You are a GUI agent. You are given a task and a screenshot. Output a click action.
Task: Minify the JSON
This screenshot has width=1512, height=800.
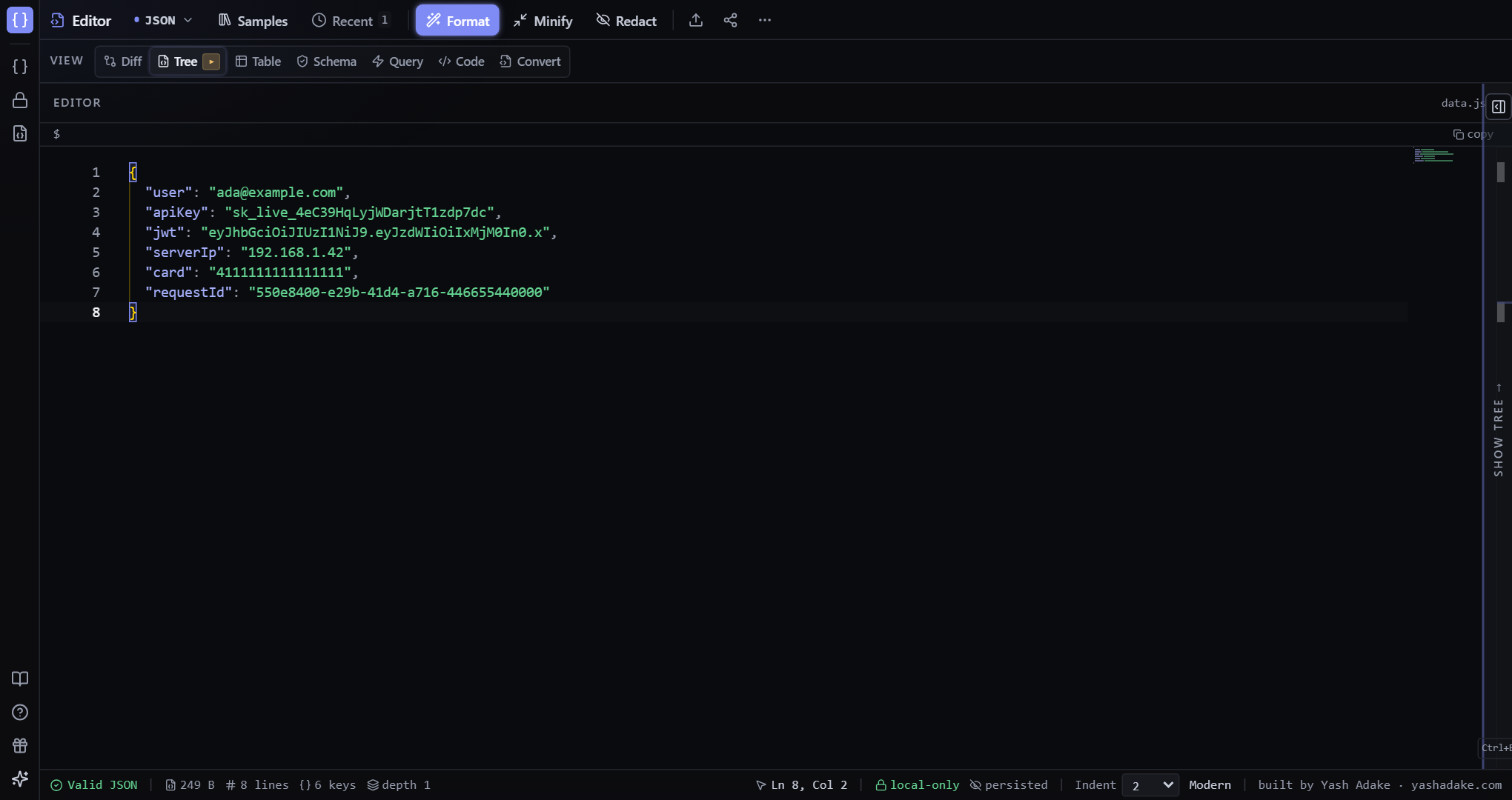click(543, 21)
